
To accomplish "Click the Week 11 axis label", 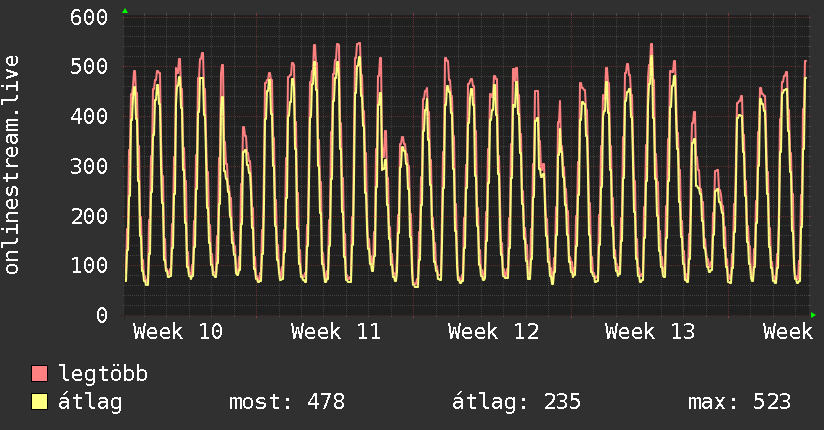I will click(336, 331).
